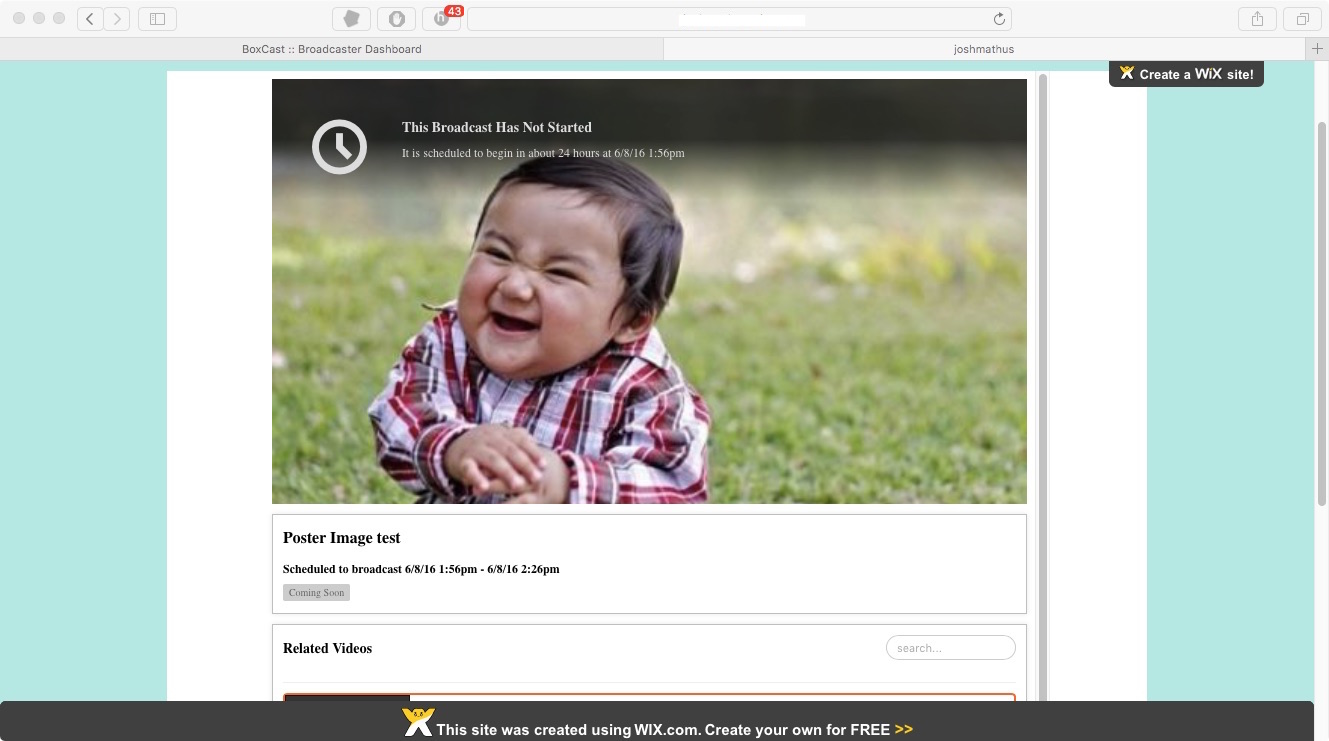Click the first related video thumbnail
The height and width of the screenshot is (741, 1329).
click(x=347, y=697)
